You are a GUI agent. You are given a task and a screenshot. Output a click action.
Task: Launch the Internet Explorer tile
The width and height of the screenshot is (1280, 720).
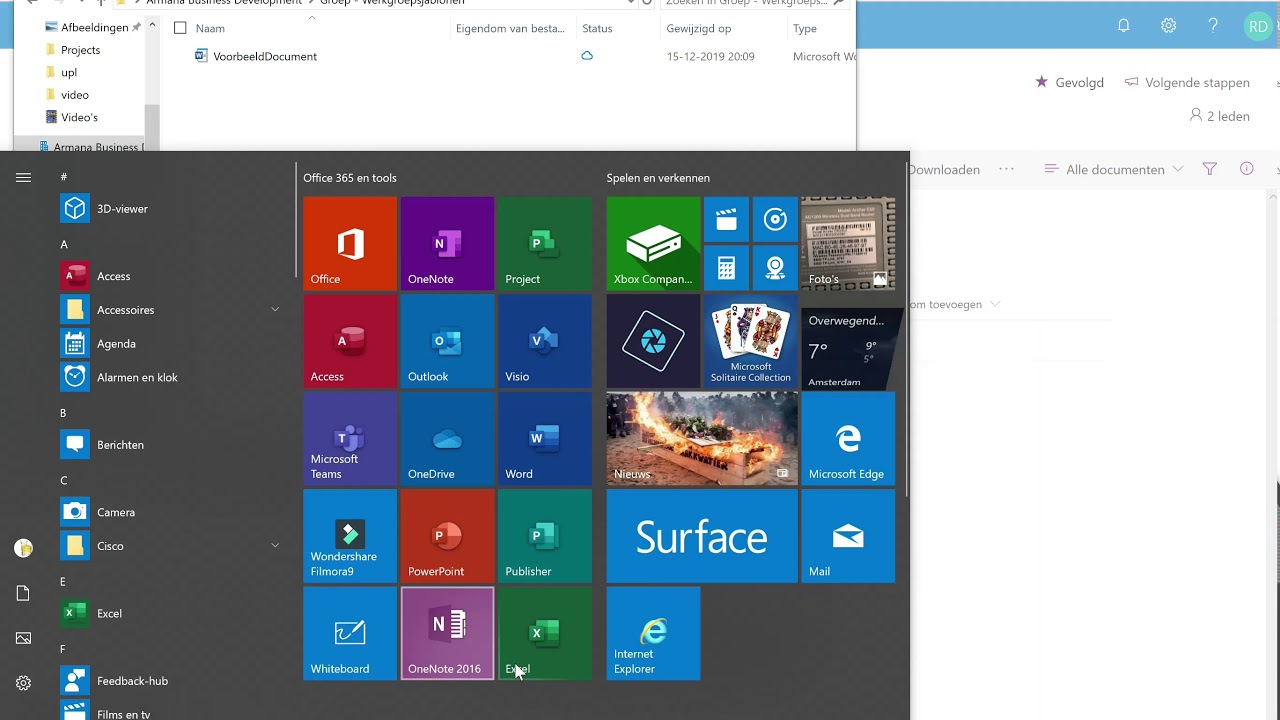click(653, 633)
